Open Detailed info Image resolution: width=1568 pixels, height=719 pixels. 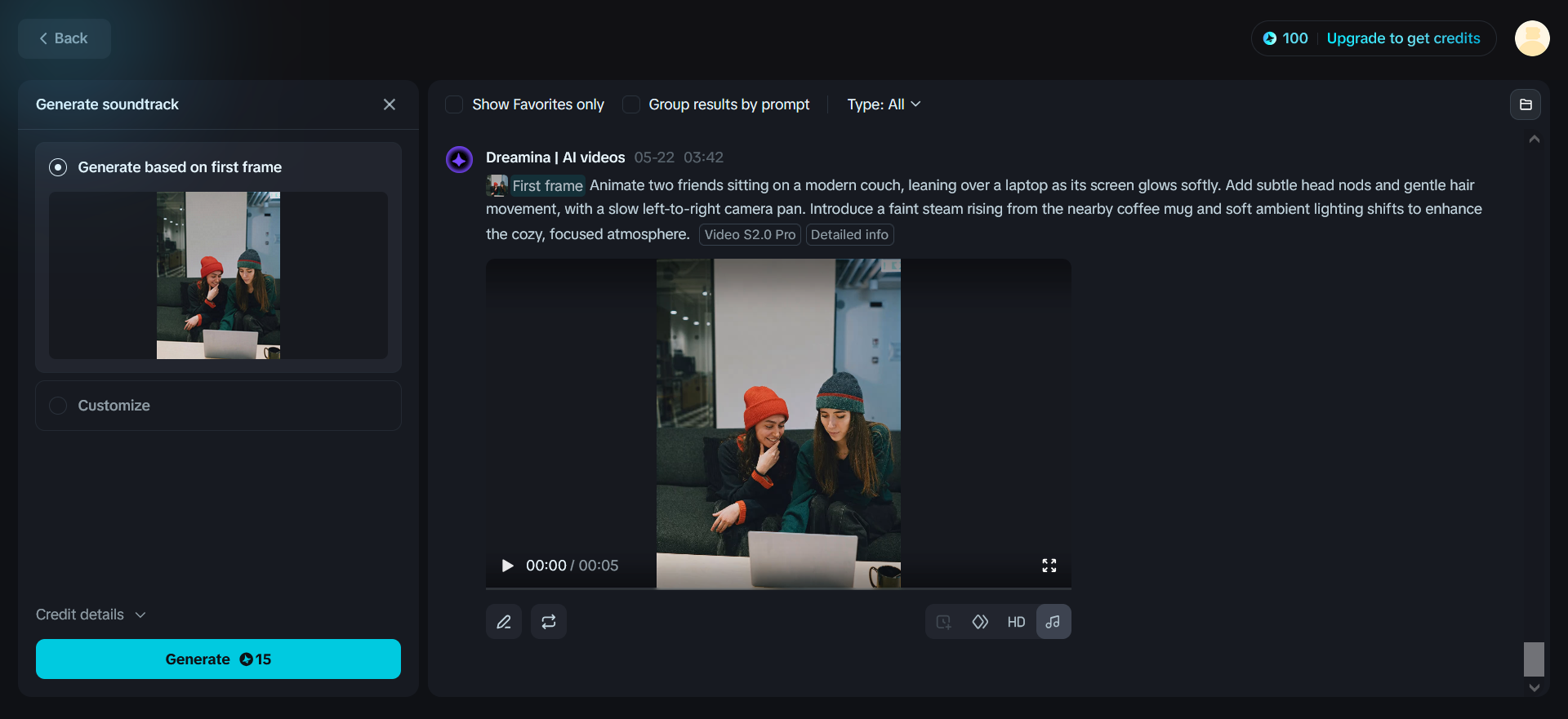coord(849,235)
